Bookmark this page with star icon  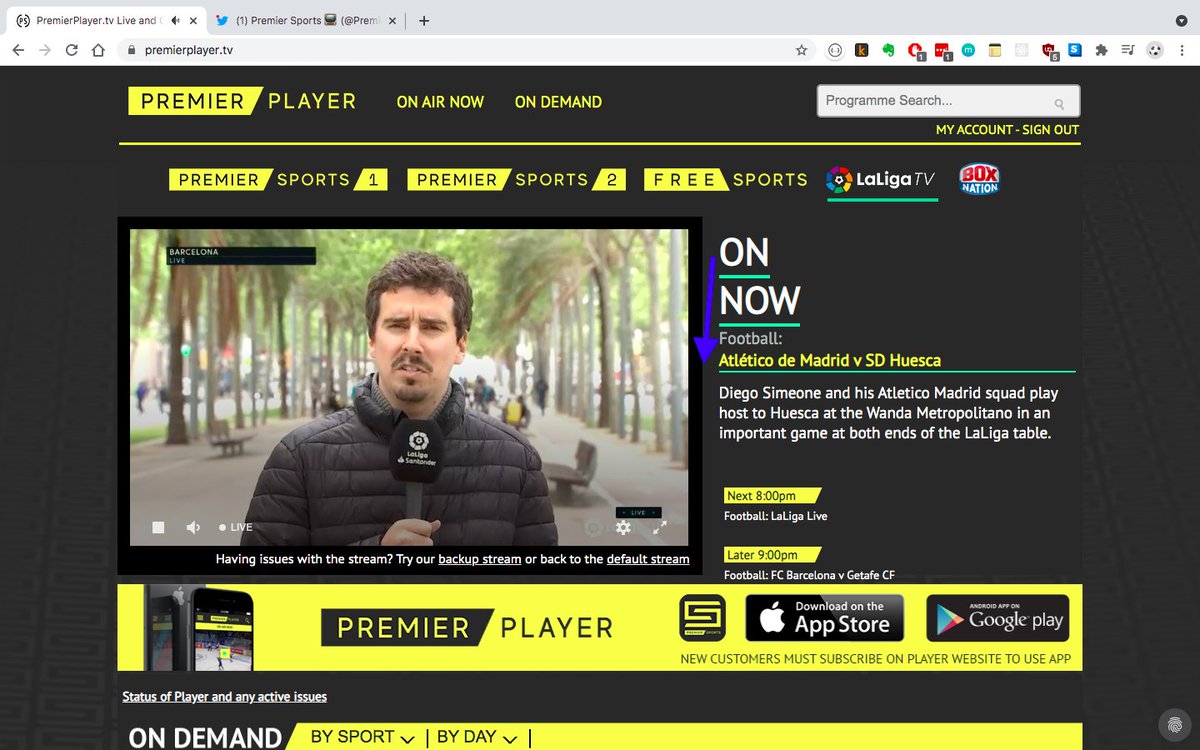[x=801, y=50]
